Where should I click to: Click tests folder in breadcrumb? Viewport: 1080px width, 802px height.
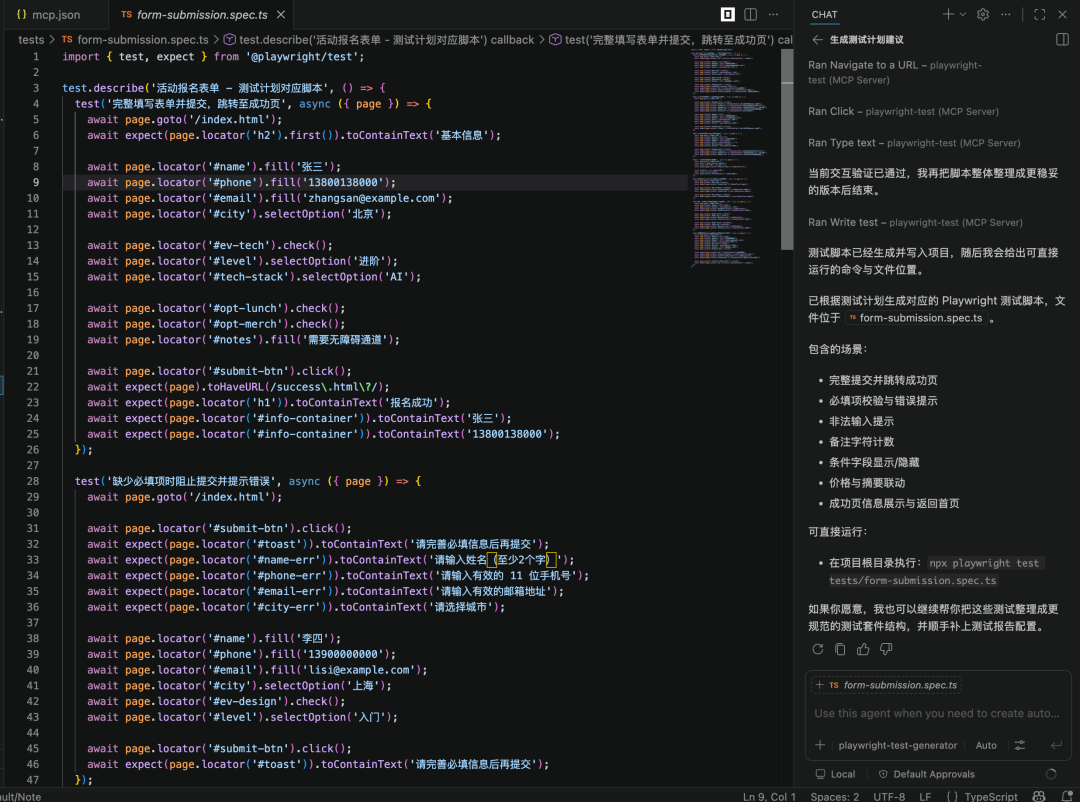pos(31,40)
